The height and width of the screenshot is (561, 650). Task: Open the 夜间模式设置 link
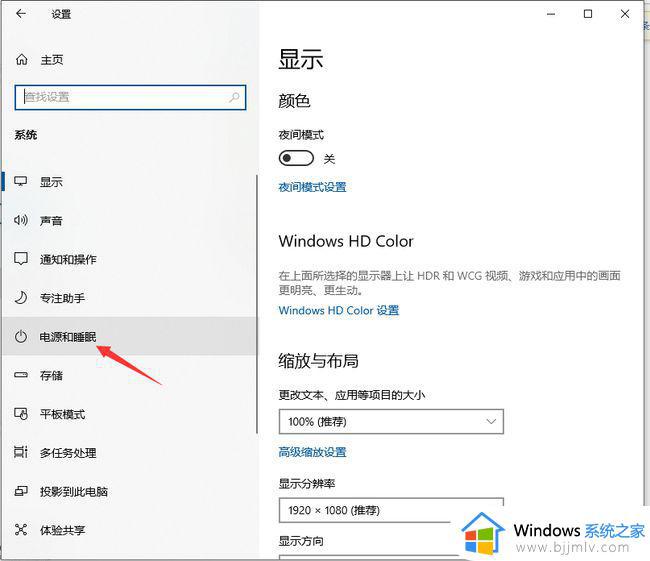point(312,187)
